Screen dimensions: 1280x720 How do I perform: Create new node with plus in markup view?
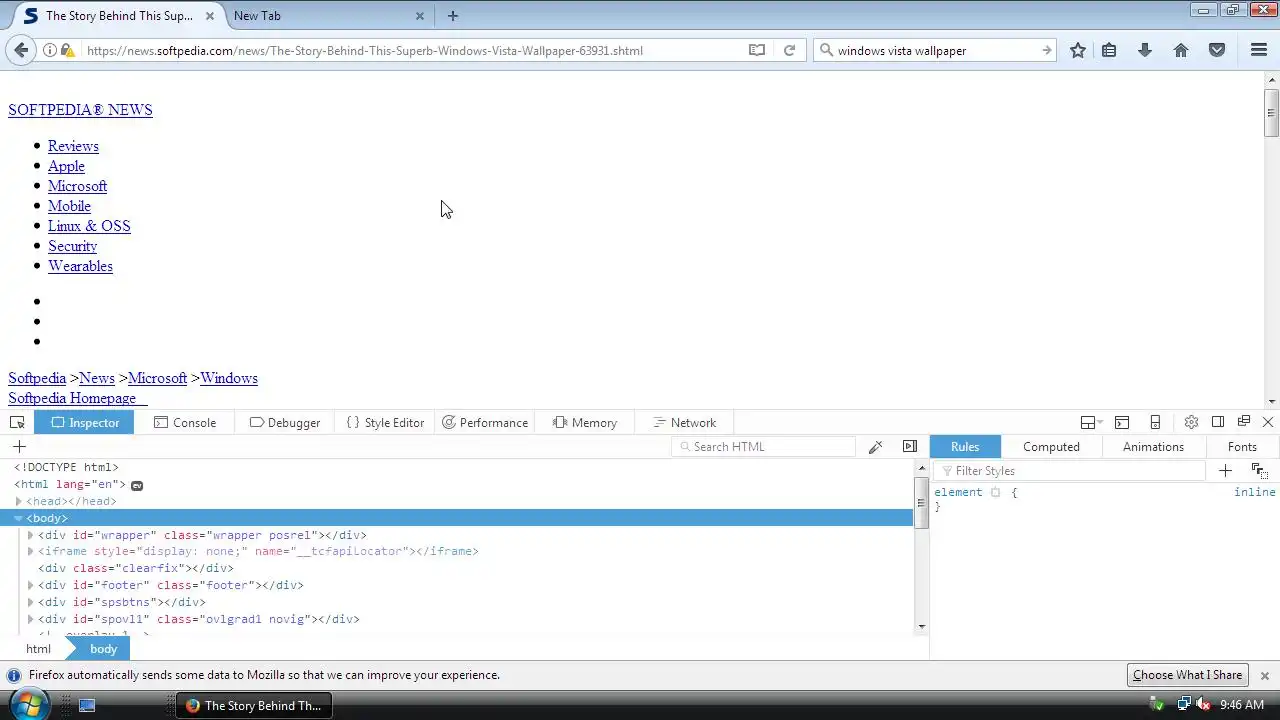click(19, 446)
